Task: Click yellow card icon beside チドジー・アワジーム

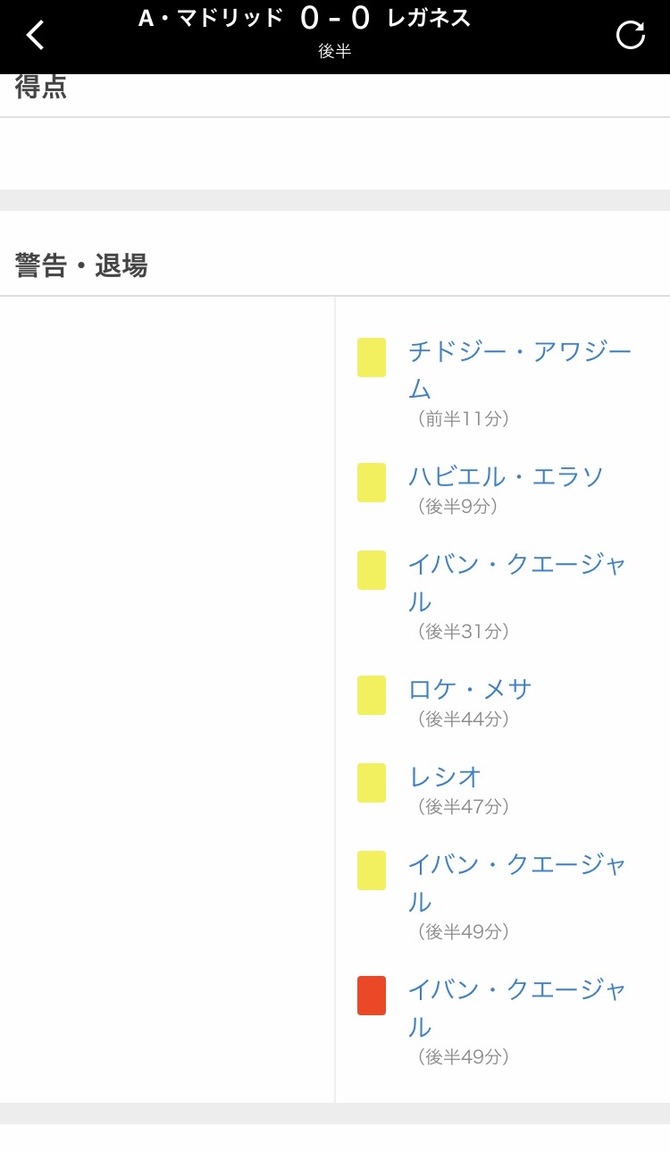Action: 372,357
